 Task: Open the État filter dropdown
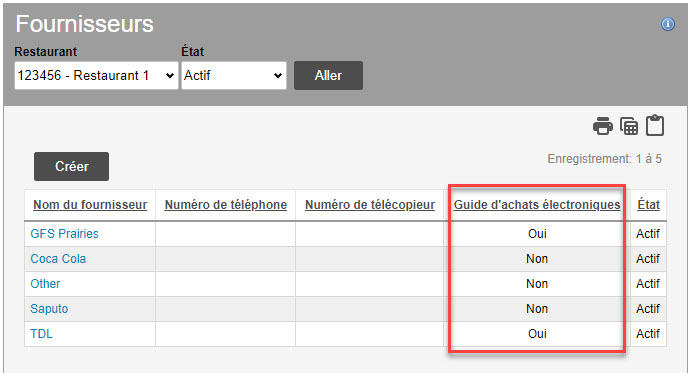(x=234, y=75)
